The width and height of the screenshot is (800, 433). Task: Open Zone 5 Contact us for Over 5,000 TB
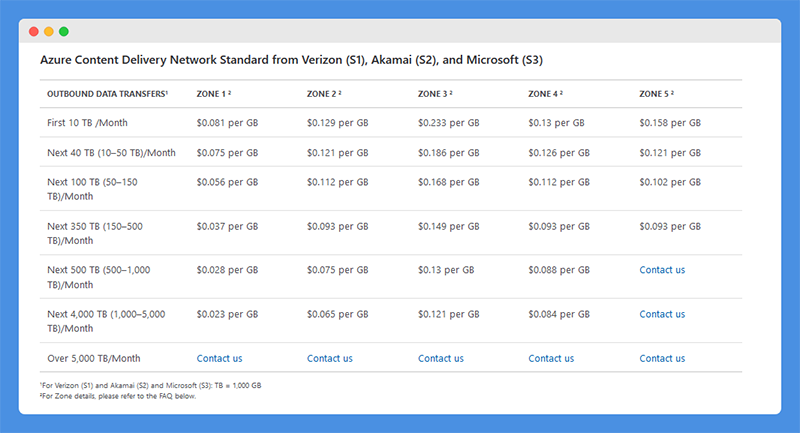[x=662, y=359]
